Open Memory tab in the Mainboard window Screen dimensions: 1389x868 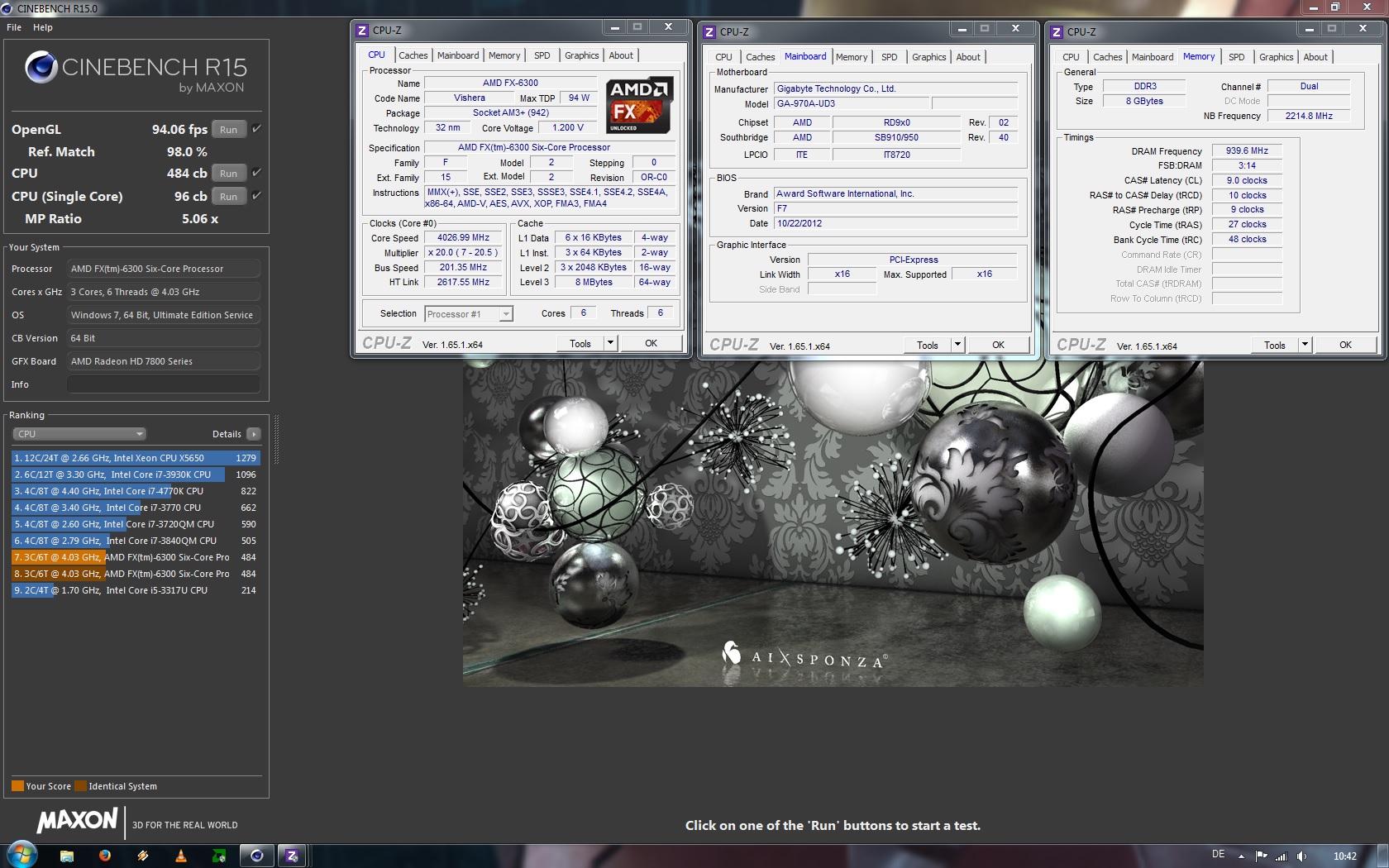[852, 57]
